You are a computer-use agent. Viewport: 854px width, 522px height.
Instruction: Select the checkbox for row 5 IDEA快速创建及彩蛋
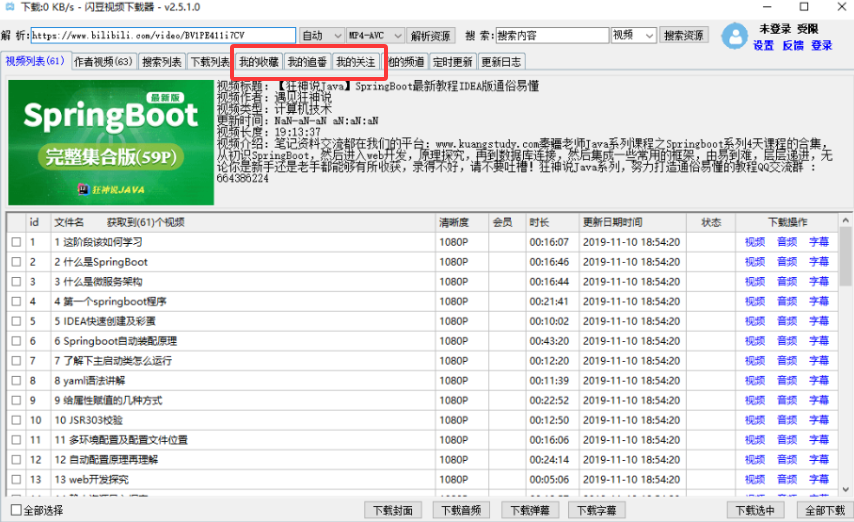pyautogui.click(x=16, y=321)
